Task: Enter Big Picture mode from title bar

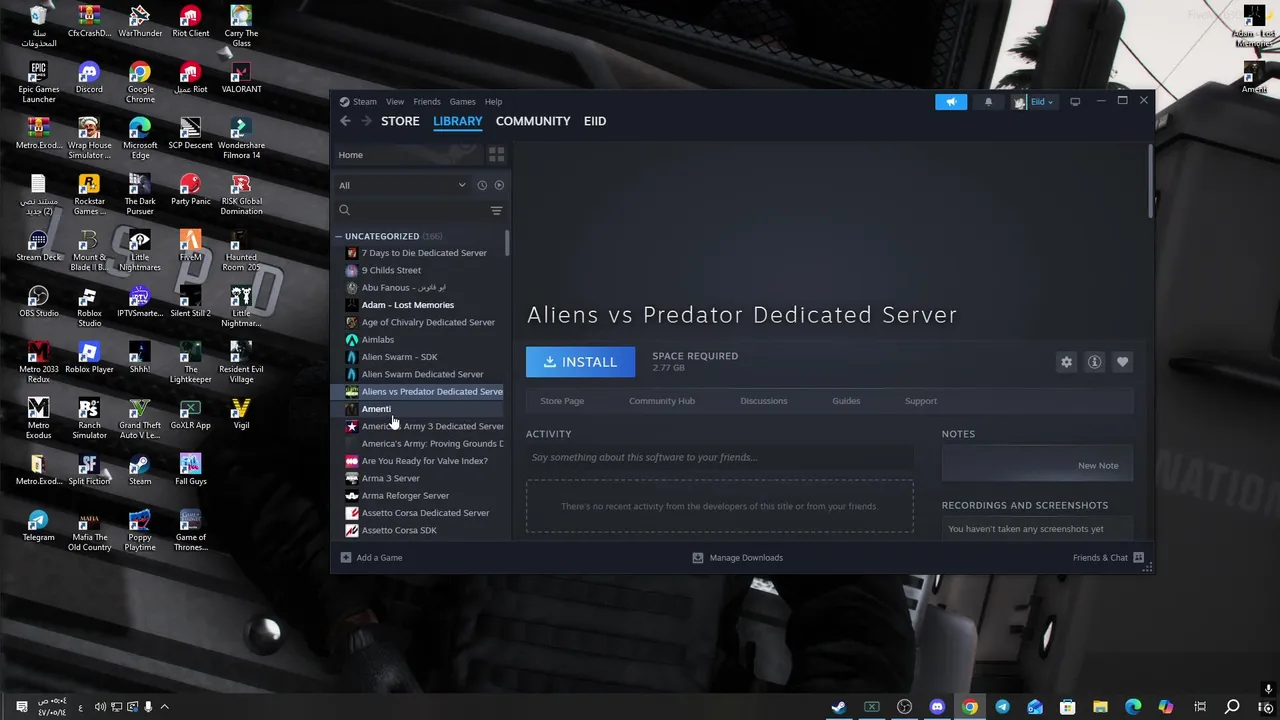Action: click(x=1075, y=102)
